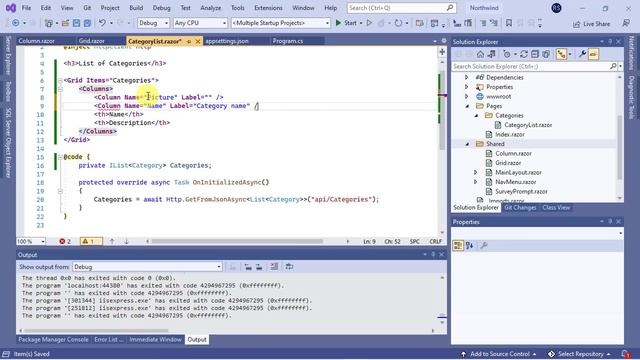The width and height of the screenshot is (640, 360).
Task: Open file with the folder toolbar icon
Action: [65, 23]
